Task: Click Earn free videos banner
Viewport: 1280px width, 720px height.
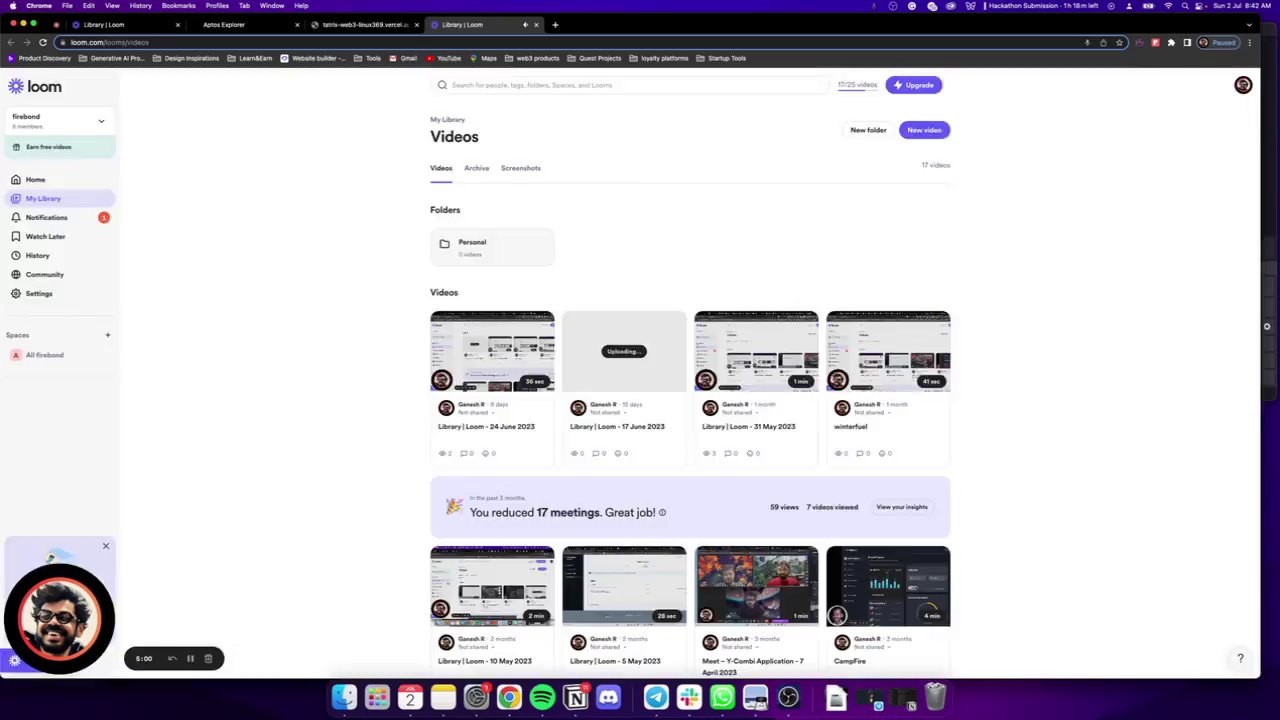Action: point(59,147)
